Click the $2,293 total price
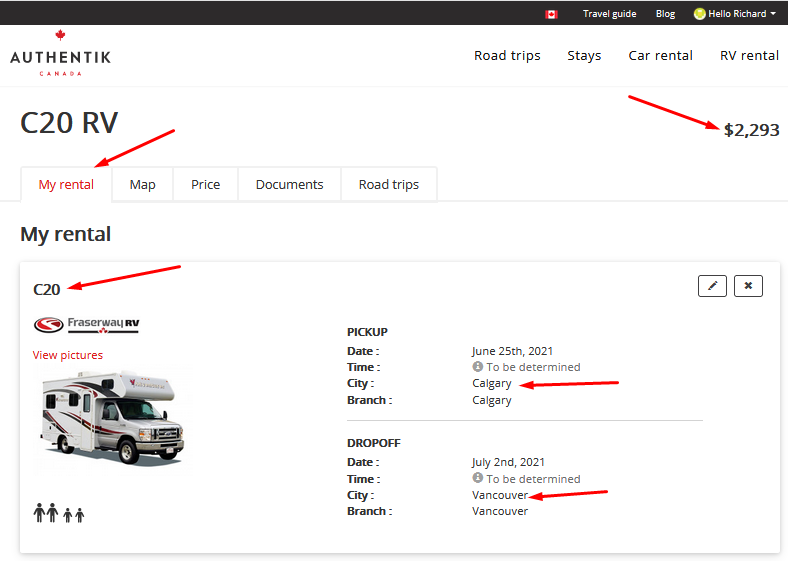The height and width of the screenshot is (561, 788). [x=751, y=130]
